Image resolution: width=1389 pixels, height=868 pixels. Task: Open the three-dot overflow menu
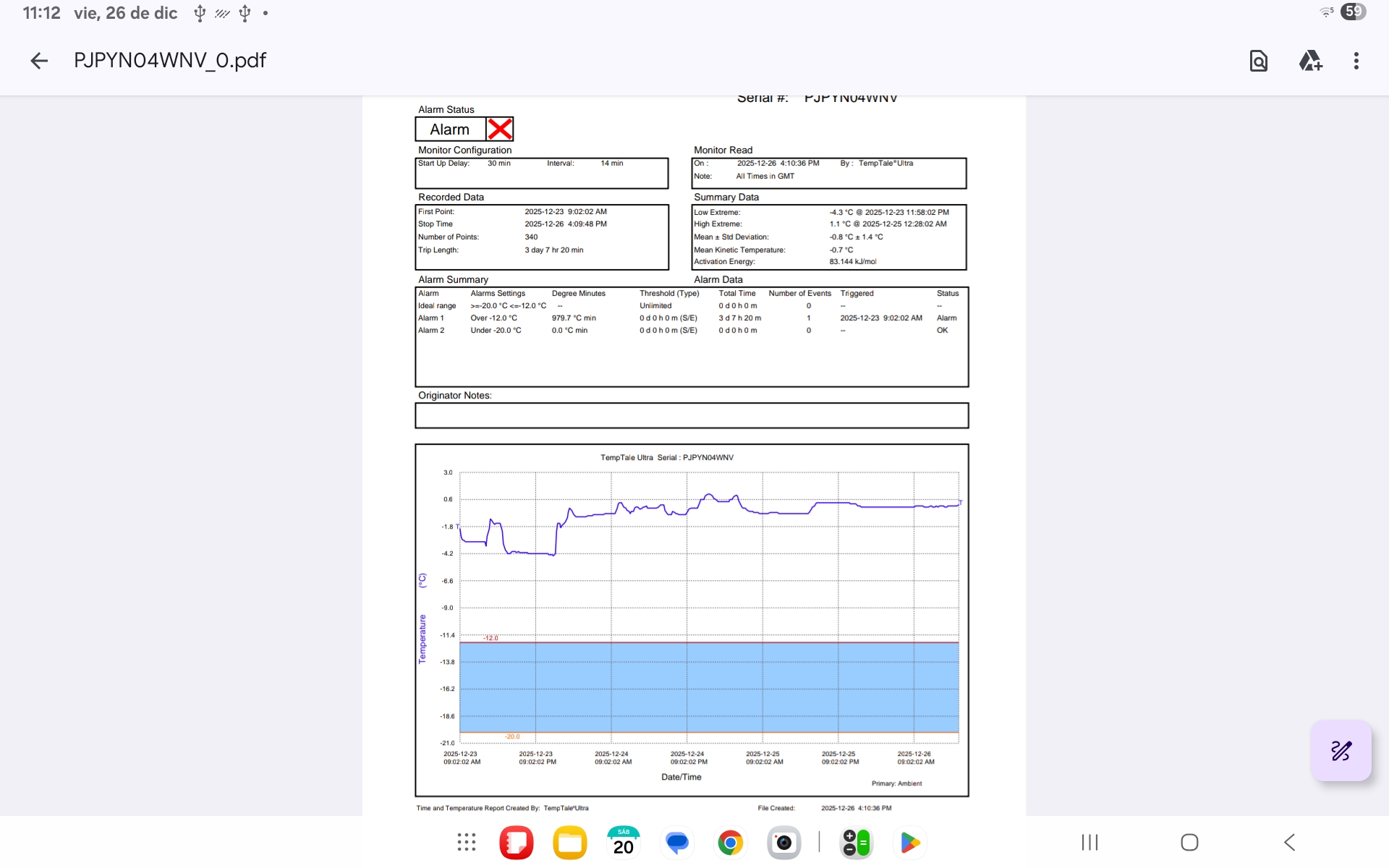coord(1356,61)
